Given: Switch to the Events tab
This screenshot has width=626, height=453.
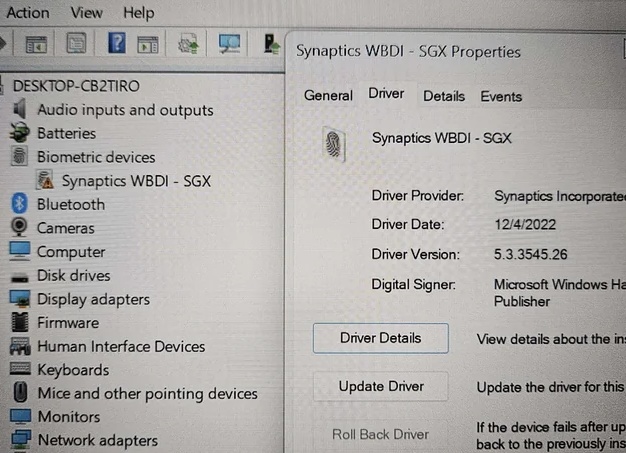Looking at the screenshot, I should coord(501,97).
